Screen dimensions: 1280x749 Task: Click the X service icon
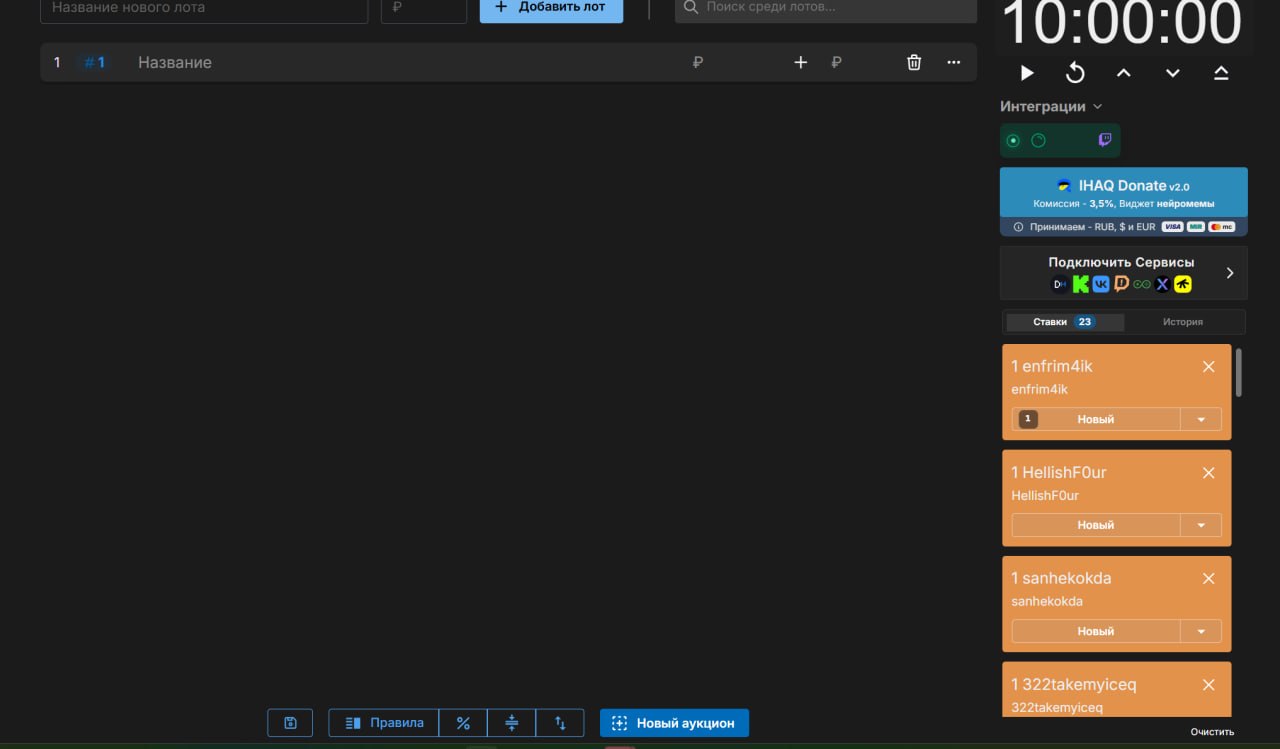1162,284
